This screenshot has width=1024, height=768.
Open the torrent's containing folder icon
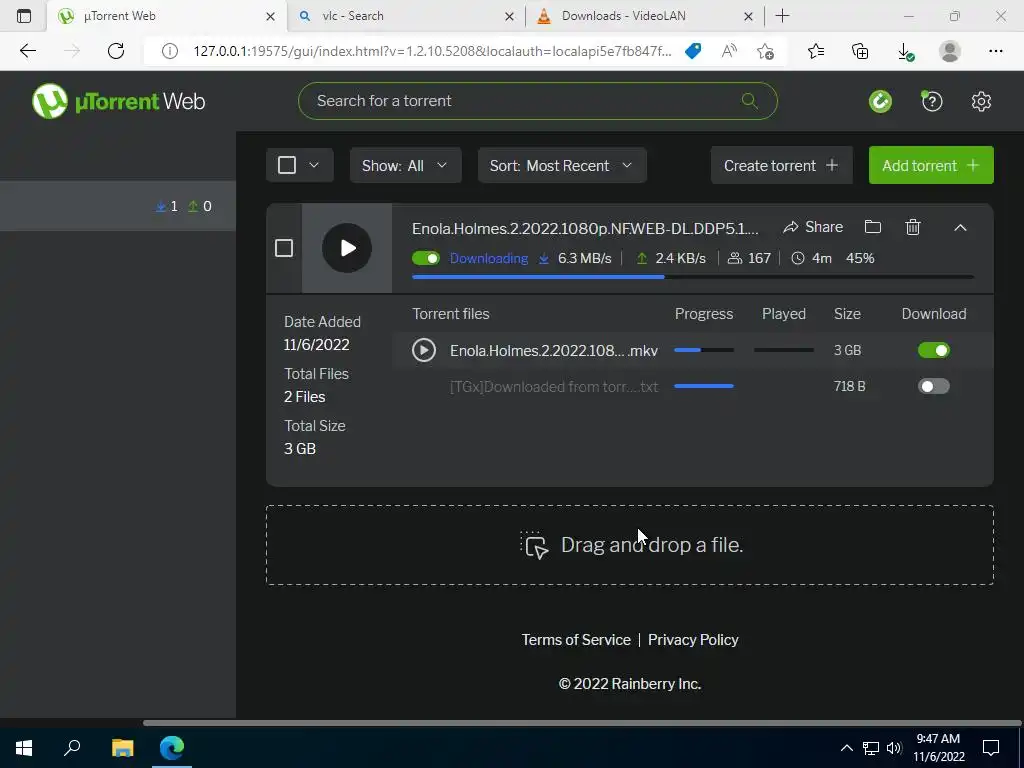pyautogui.click(x=872, y=227)
